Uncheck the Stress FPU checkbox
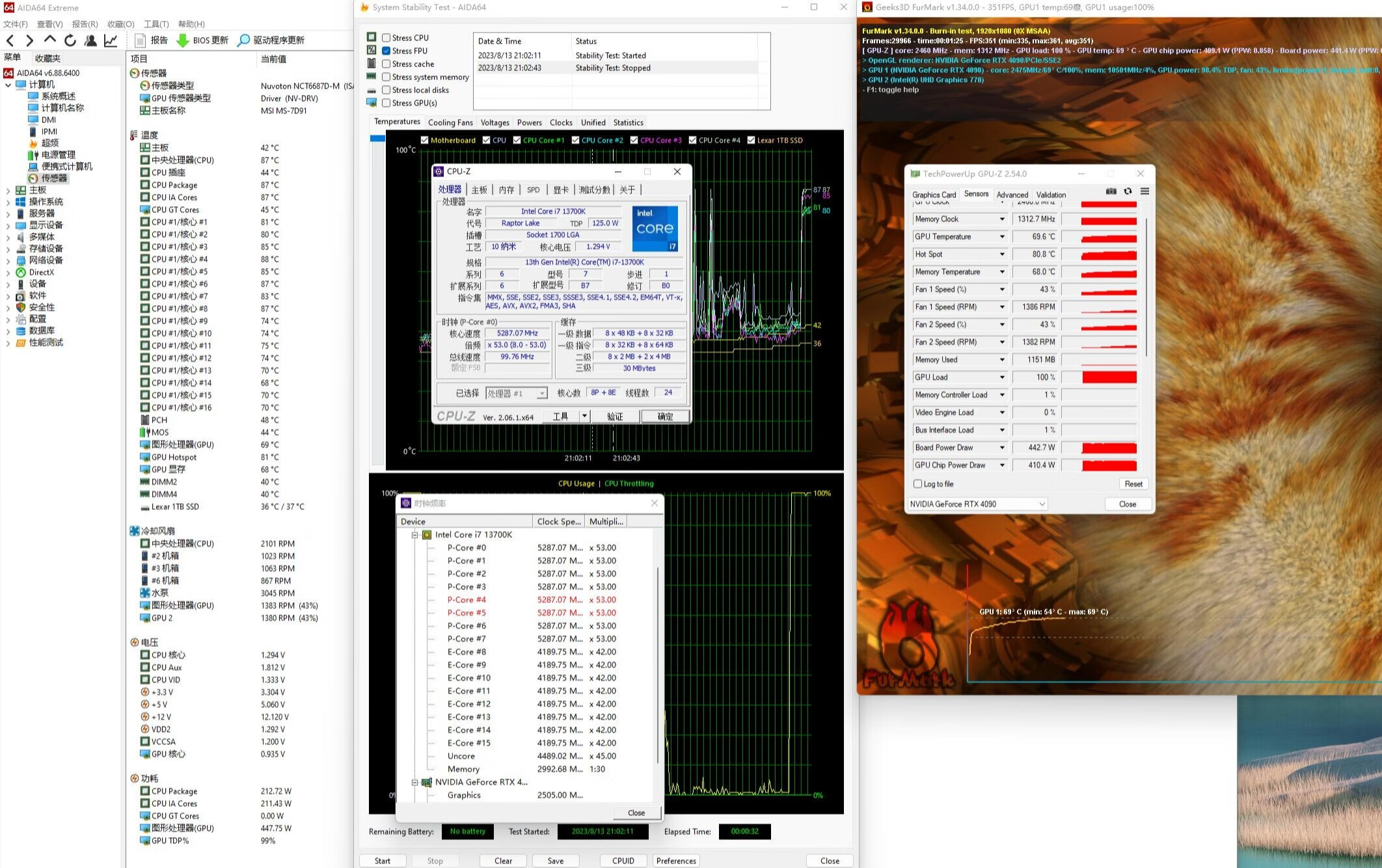 [386, 51]
